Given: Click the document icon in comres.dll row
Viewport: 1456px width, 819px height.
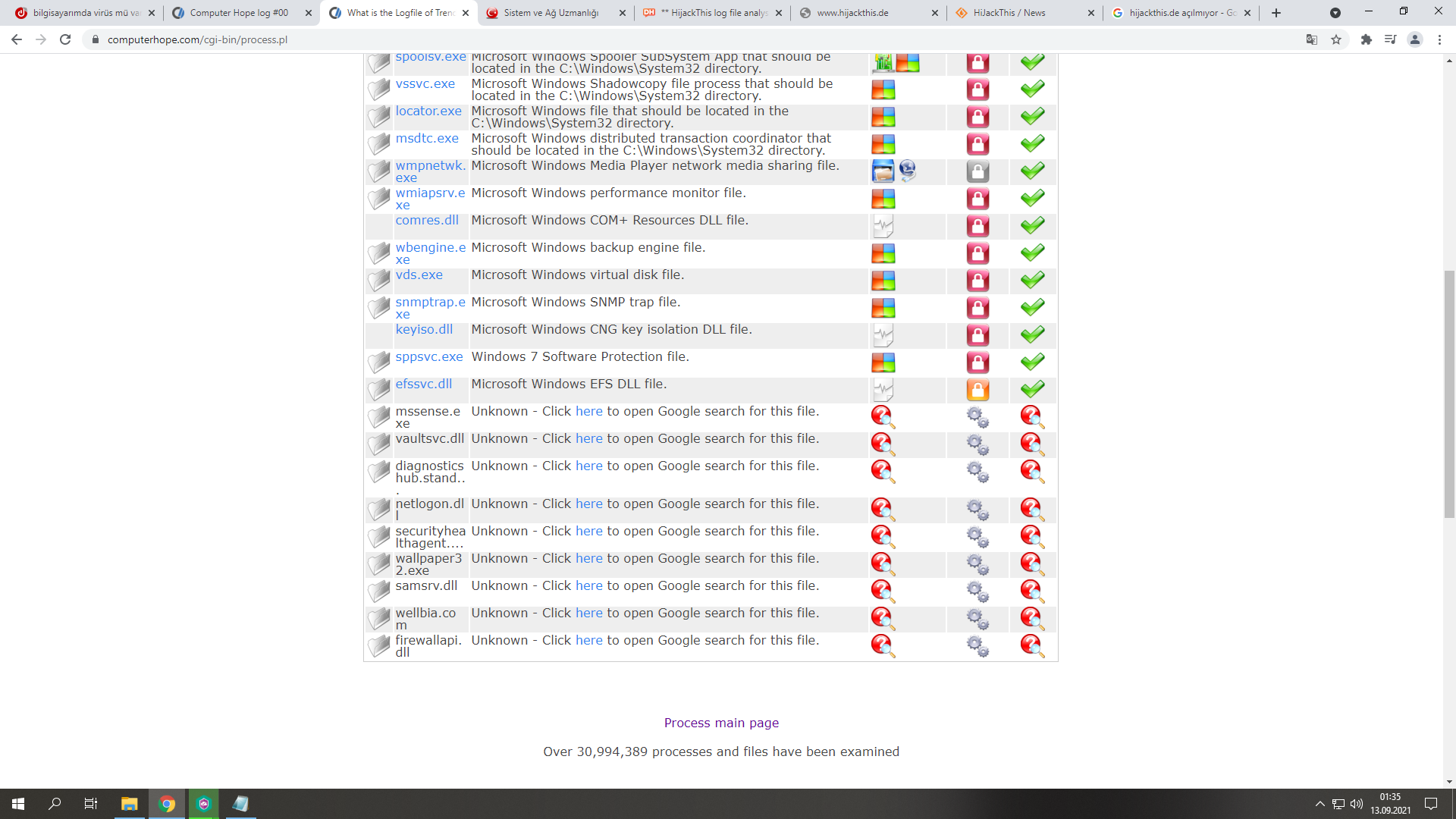Looking at the screenshot, I should [883, 226].
